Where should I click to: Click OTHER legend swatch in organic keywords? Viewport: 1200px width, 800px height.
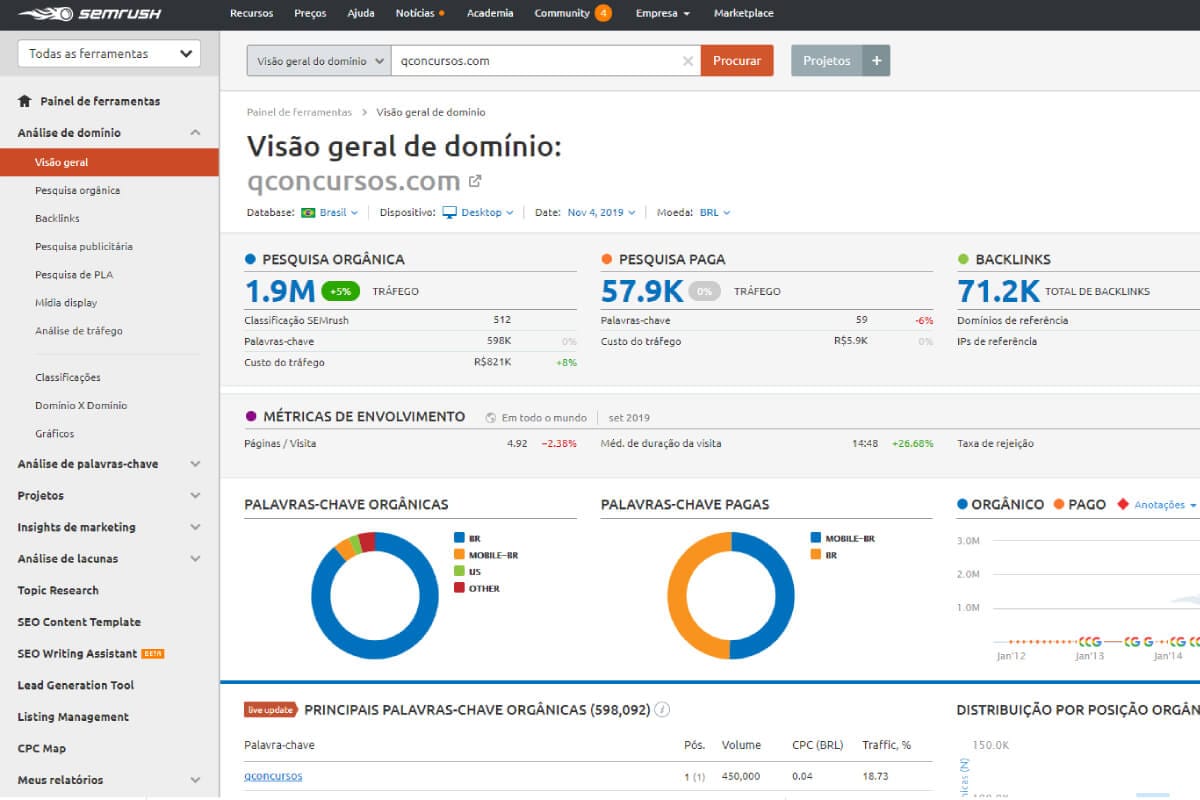(x=459, y=588)
